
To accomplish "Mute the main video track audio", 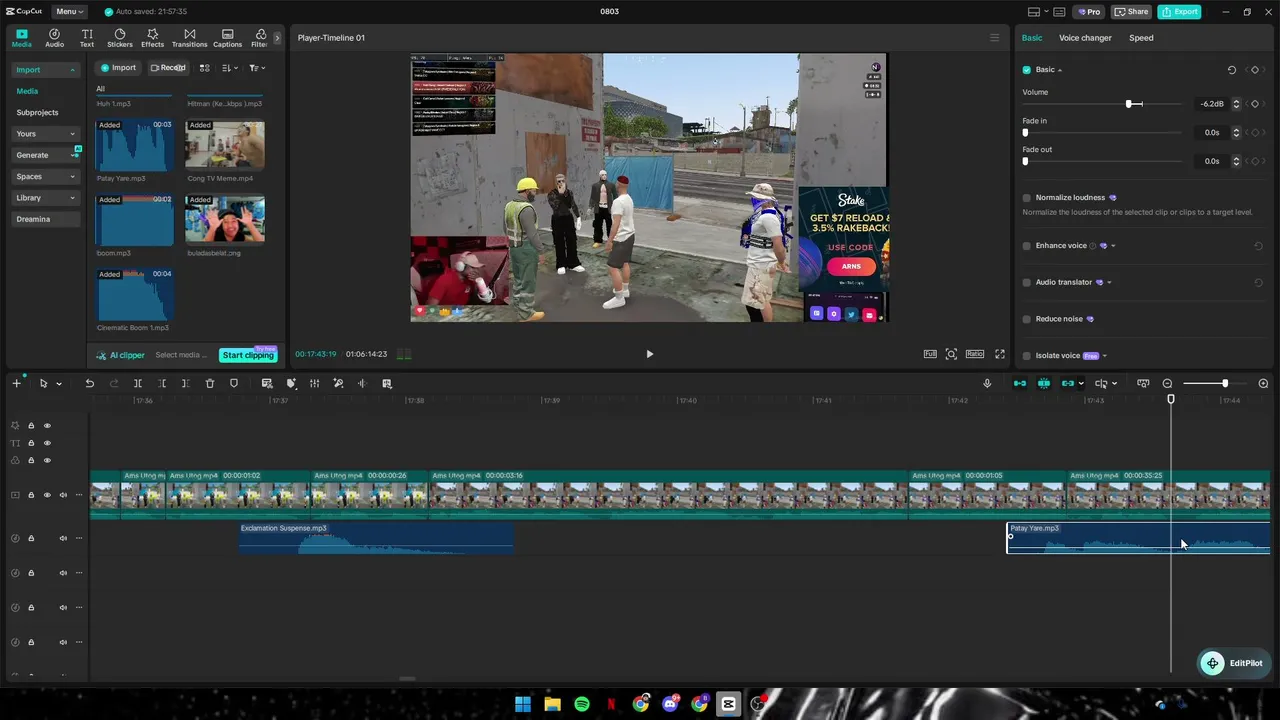I will pyautogui.click(x=63, y=495).
